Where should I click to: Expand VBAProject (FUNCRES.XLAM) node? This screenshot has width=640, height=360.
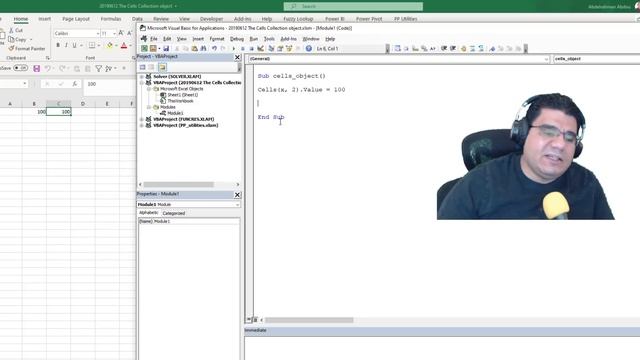(142, 119)
